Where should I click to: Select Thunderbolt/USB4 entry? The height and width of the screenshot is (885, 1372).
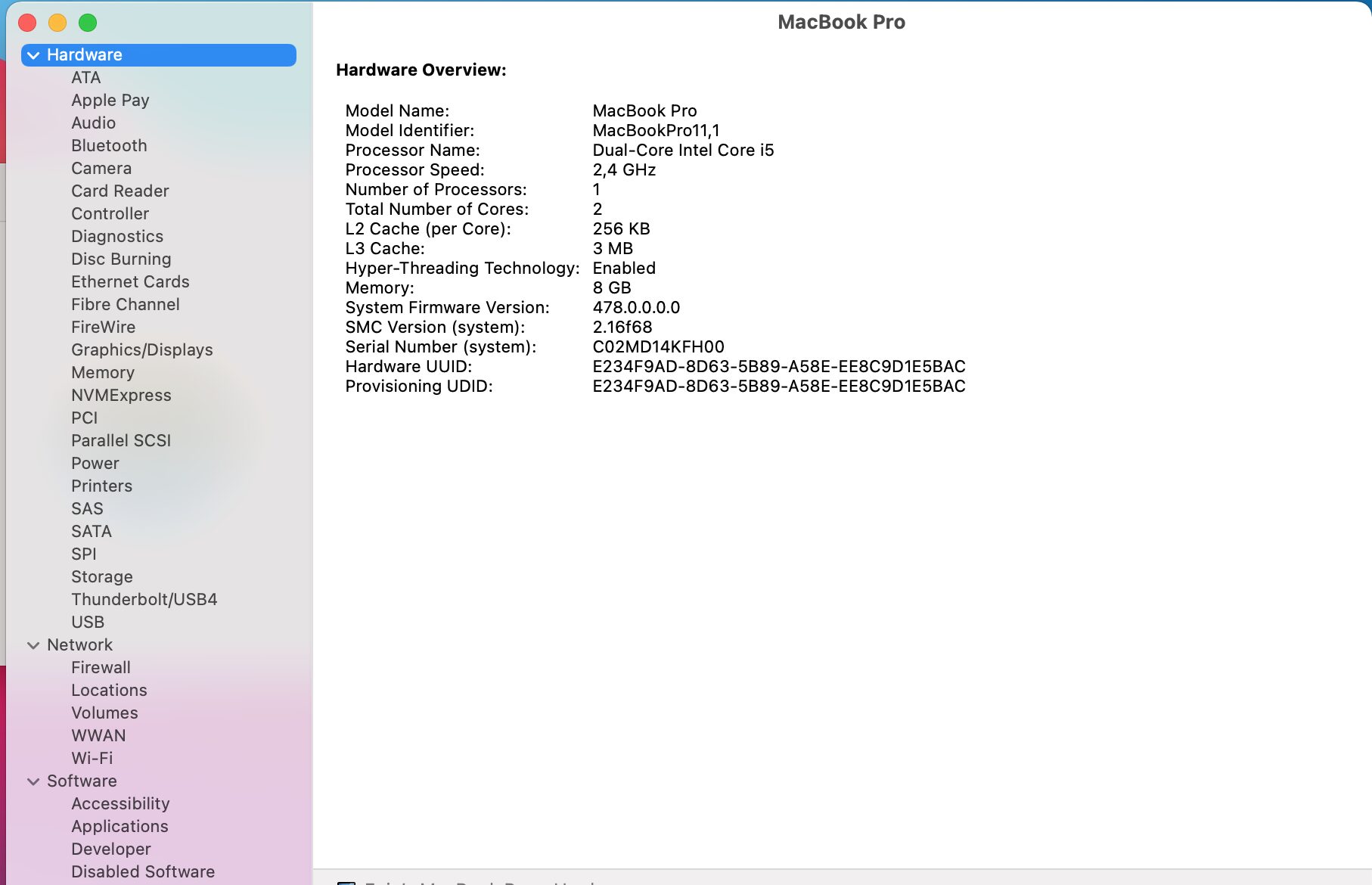click(144, 600)
